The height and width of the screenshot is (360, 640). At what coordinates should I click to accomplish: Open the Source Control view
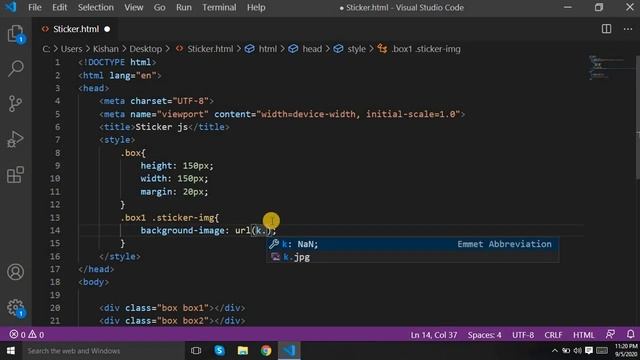coord(15,103)
